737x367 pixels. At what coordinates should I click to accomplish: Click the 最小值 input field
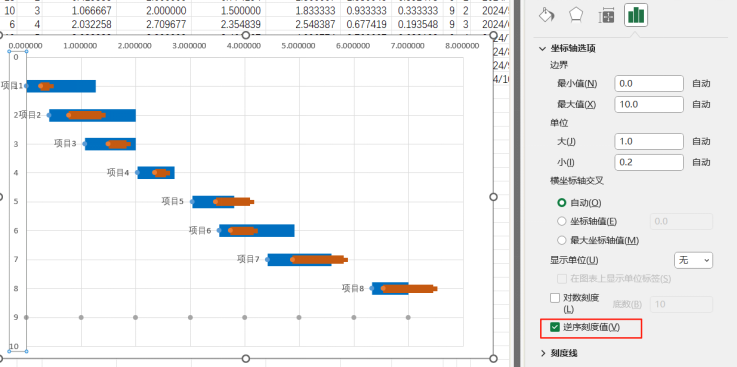click(x=649, y=84)
